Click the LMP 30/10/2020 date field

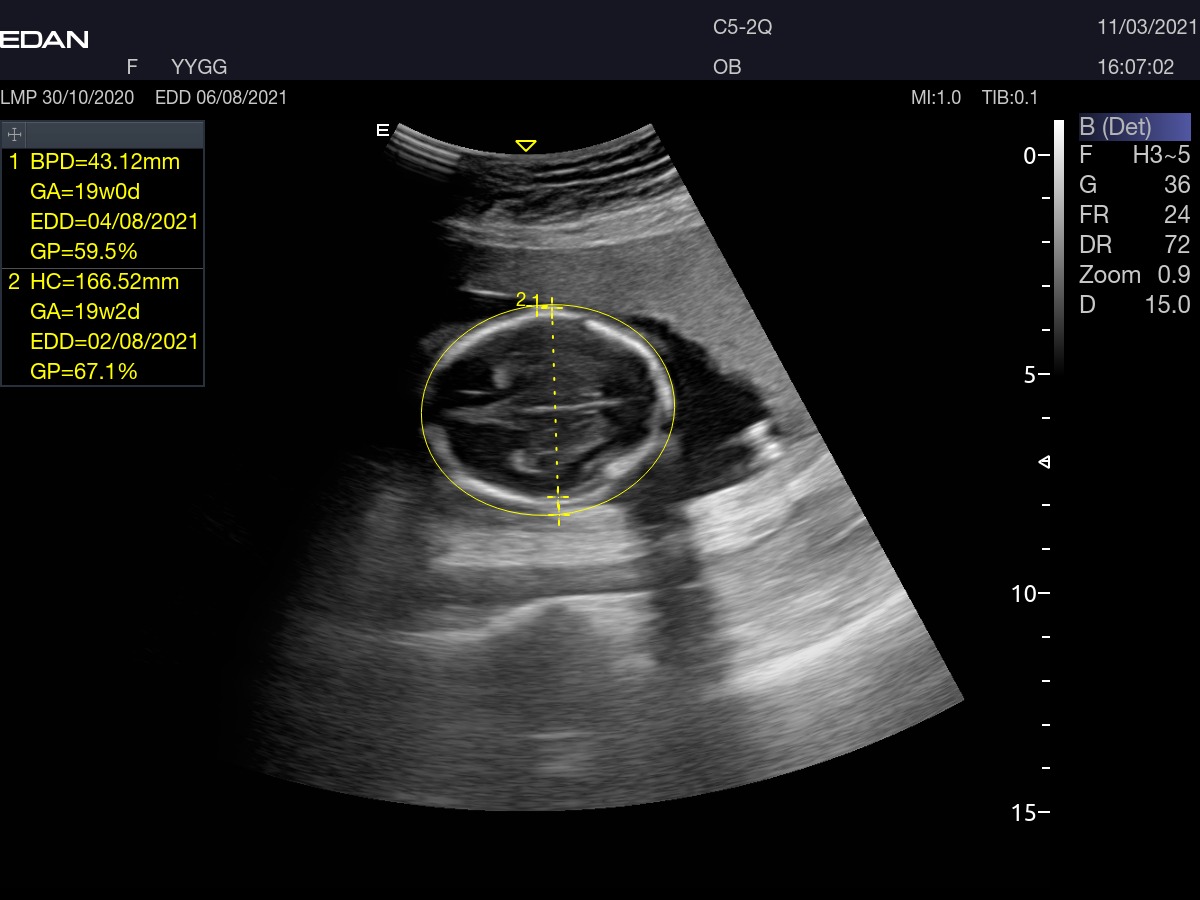point(68,98)
